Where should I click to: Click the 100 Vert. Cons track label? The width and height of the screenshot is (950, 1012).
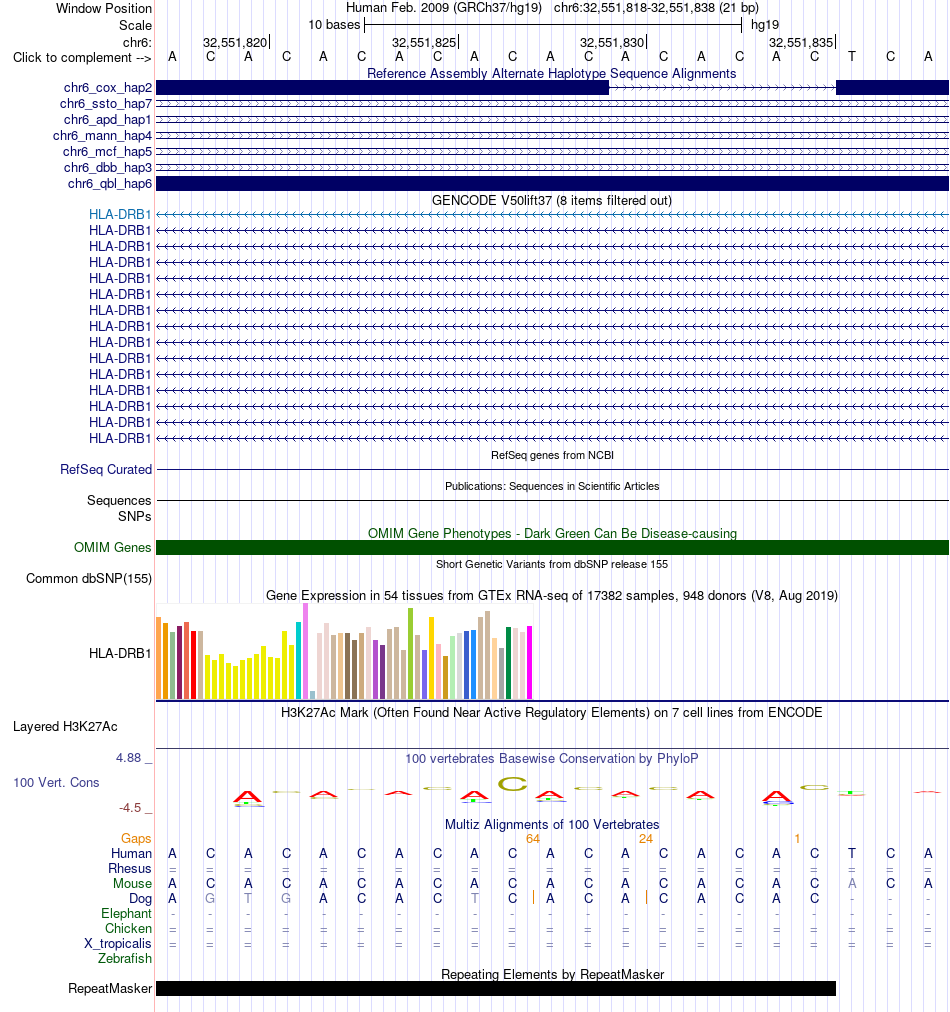pyautogui.click(x=56, y=783)
